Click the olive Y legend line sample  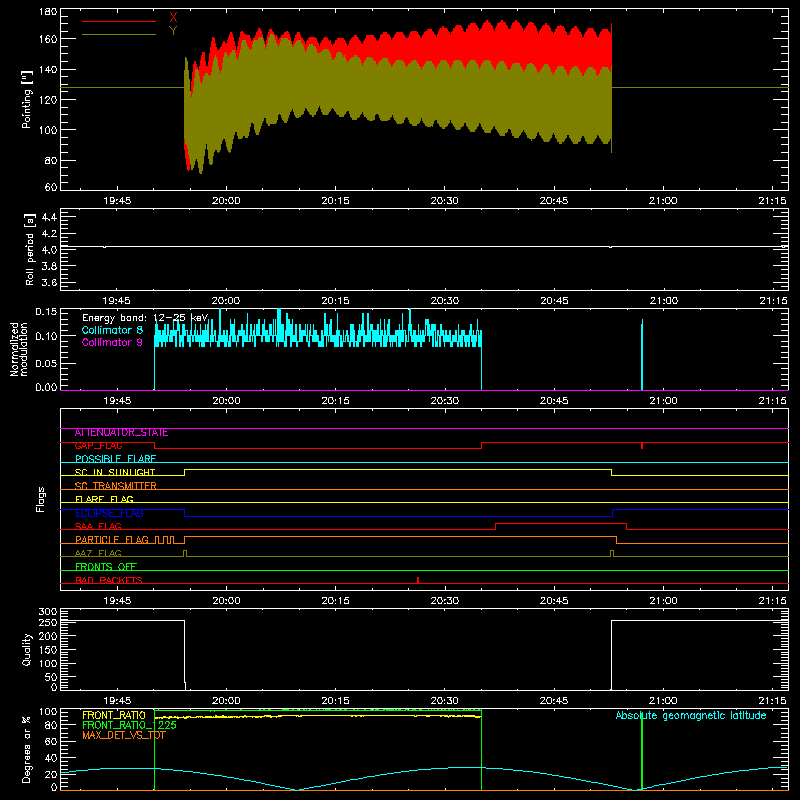click(x=119, y=34)
